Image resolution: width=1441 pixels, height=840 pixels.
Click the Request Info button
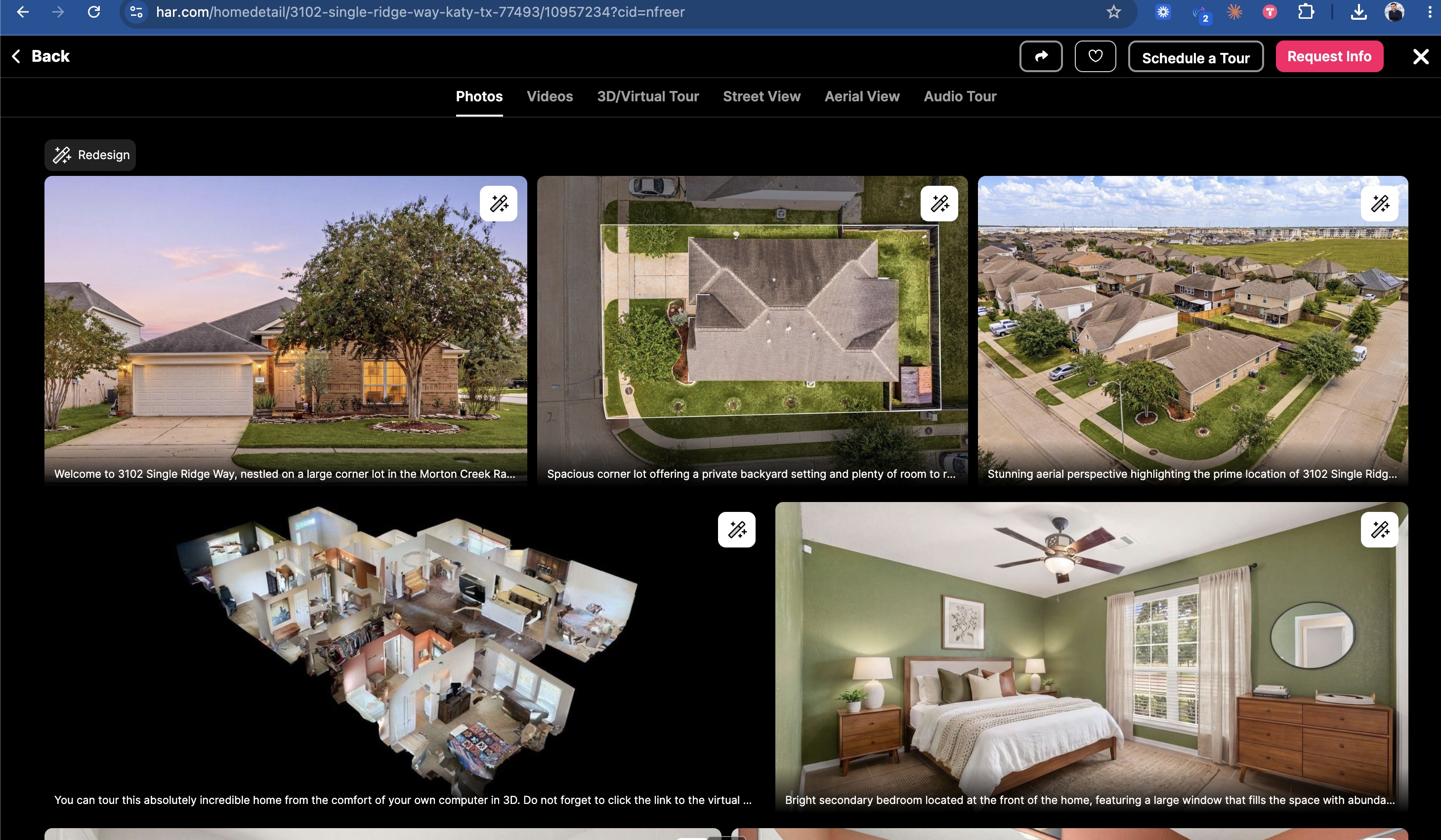(1329, 56)
